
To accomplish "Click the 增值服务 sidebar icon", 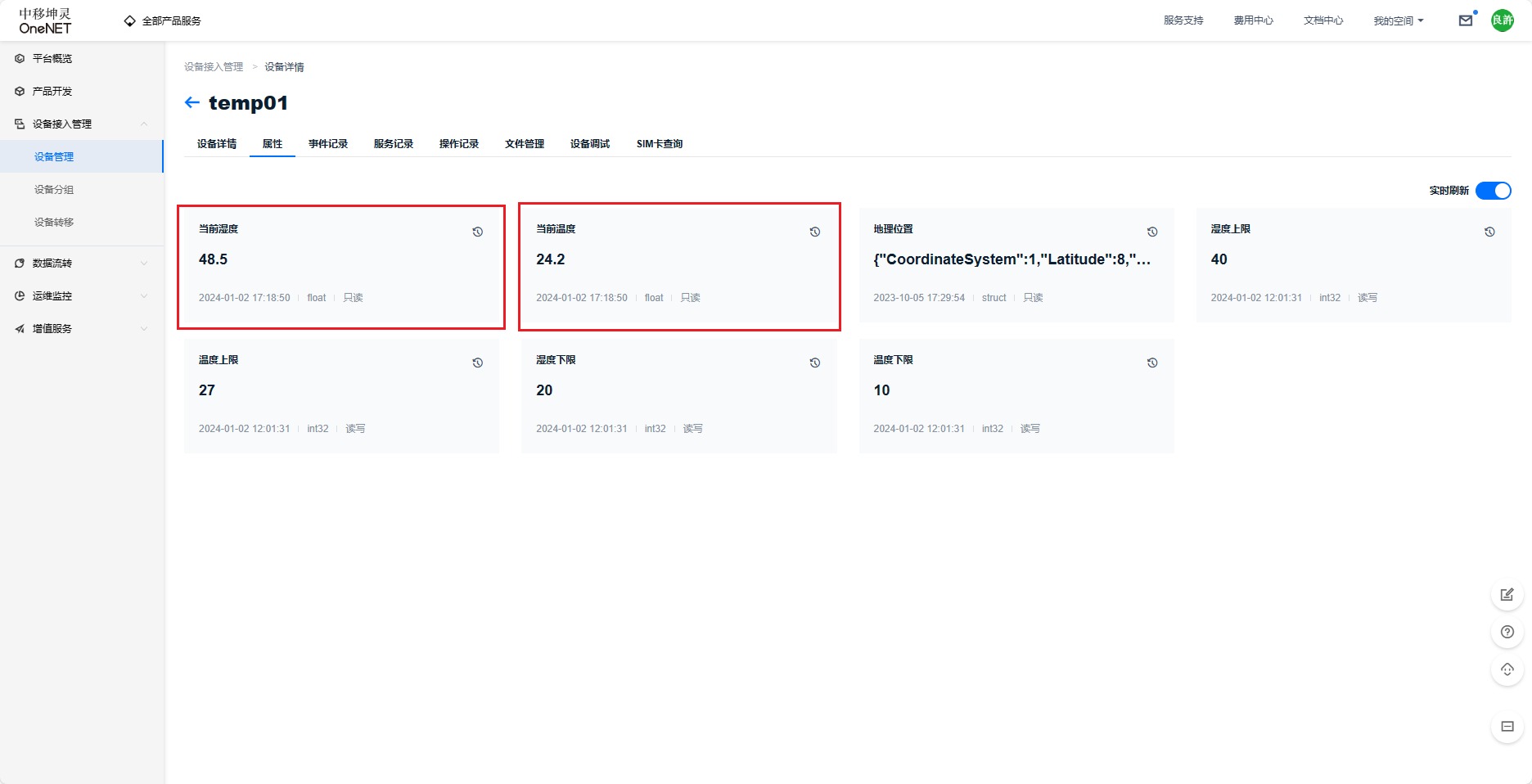I will tap(20, 329).
